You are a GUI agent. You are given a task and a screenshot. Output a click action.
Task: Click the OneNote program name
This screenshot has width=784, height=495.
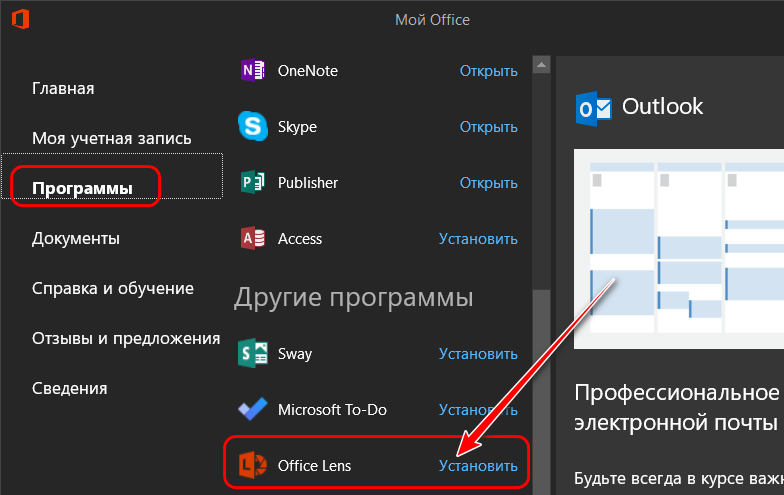[308, 71]
